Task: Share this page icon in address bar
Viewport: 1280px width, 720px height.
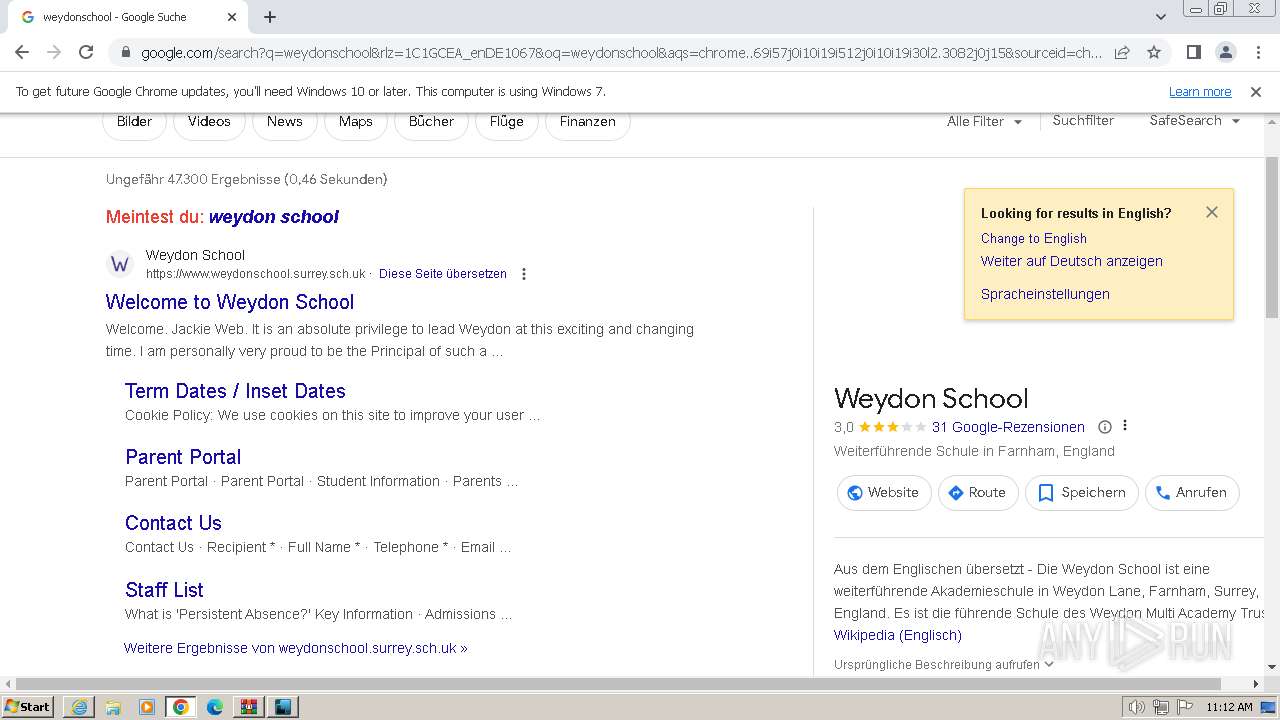Action: point(1122,52)
